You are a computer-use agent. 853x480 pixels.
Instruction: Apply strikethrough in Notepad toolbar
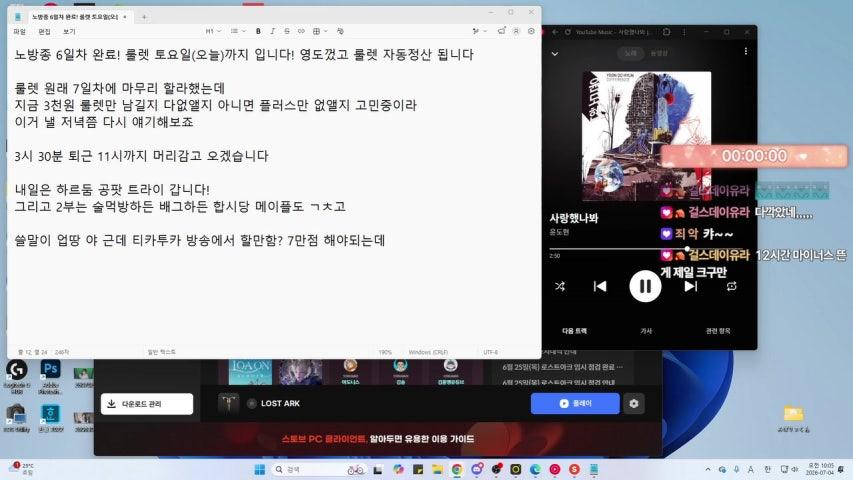coord(287,32)
